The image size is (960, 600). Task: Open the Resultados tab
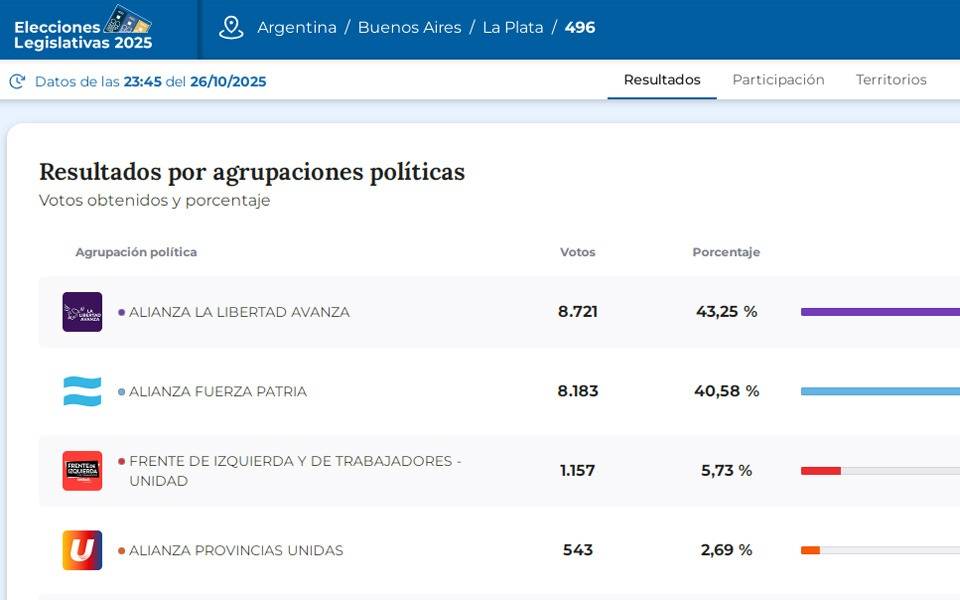pos(661,80)
